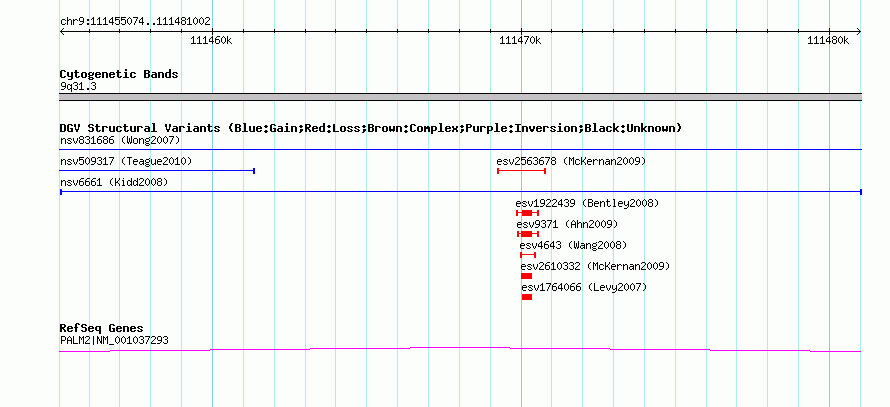Click the 111460k ruler tick label
This screenshot has width=890, height=407.
pos(211,40)
